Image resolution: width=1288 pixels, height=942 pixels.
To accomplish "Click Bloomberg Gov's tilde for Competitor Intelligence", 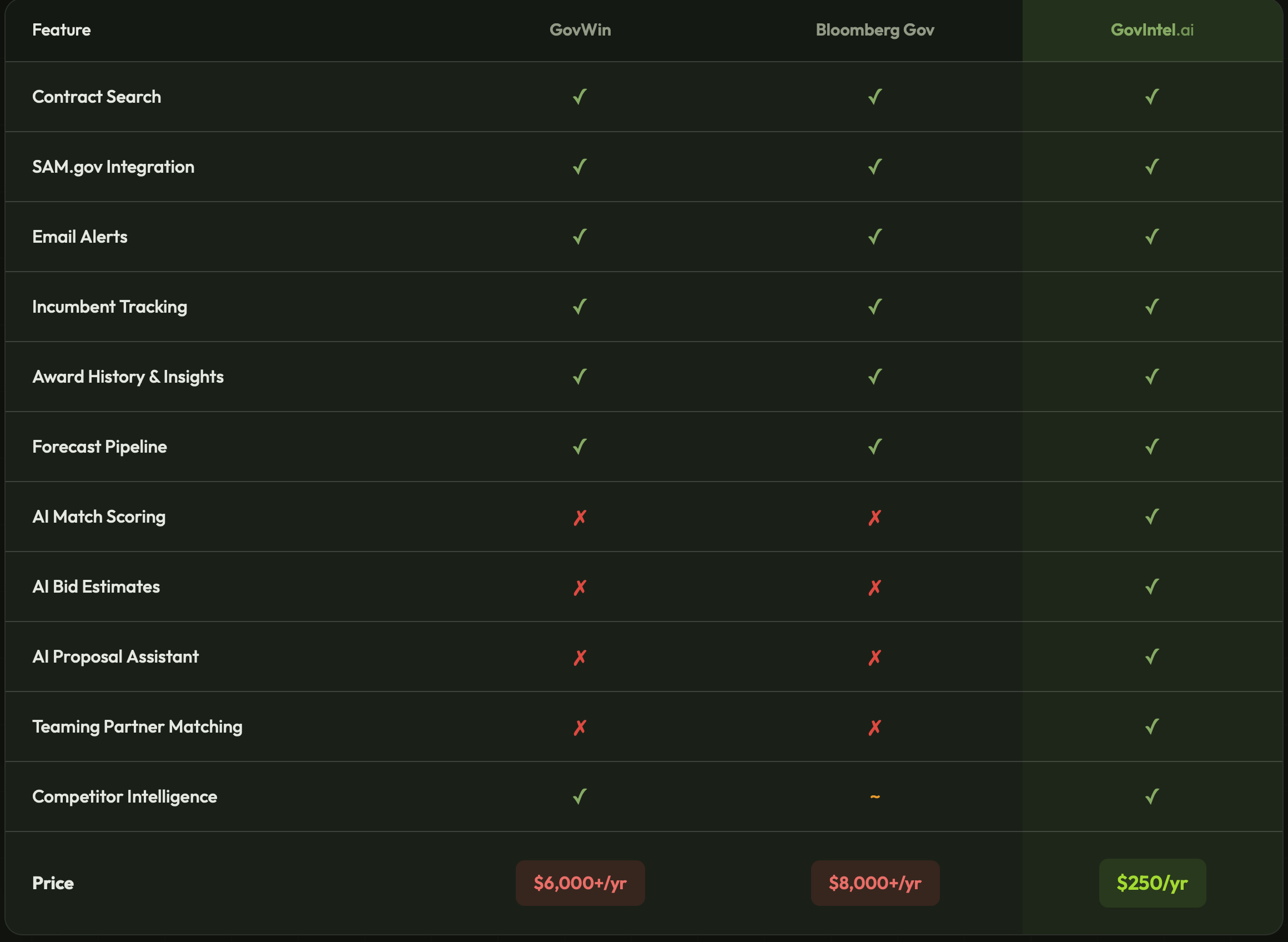I will pos(874,796).
